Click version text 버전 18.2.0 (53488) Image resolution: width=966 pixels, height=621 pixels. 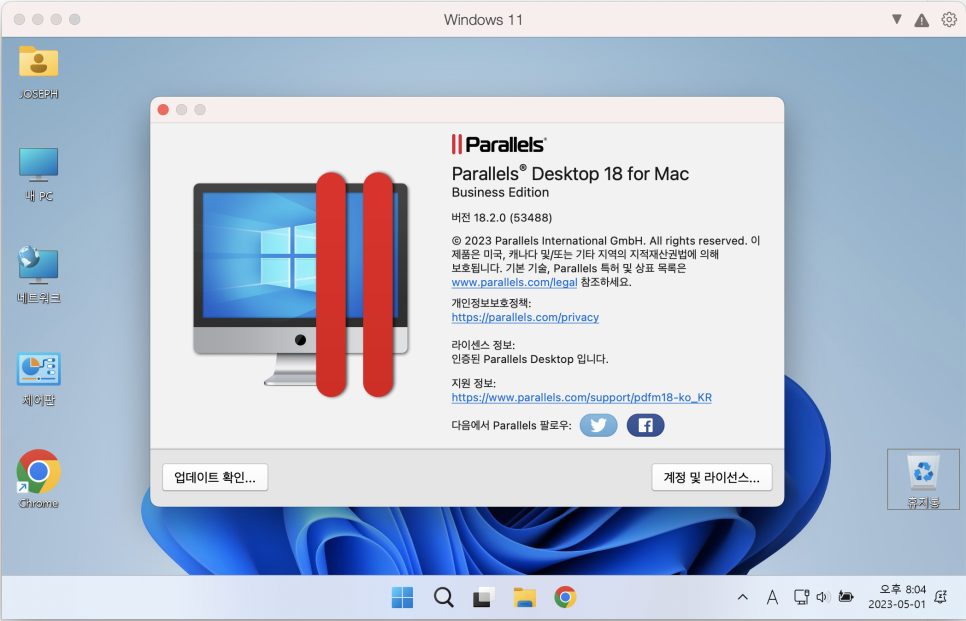(x=501, y=217)
